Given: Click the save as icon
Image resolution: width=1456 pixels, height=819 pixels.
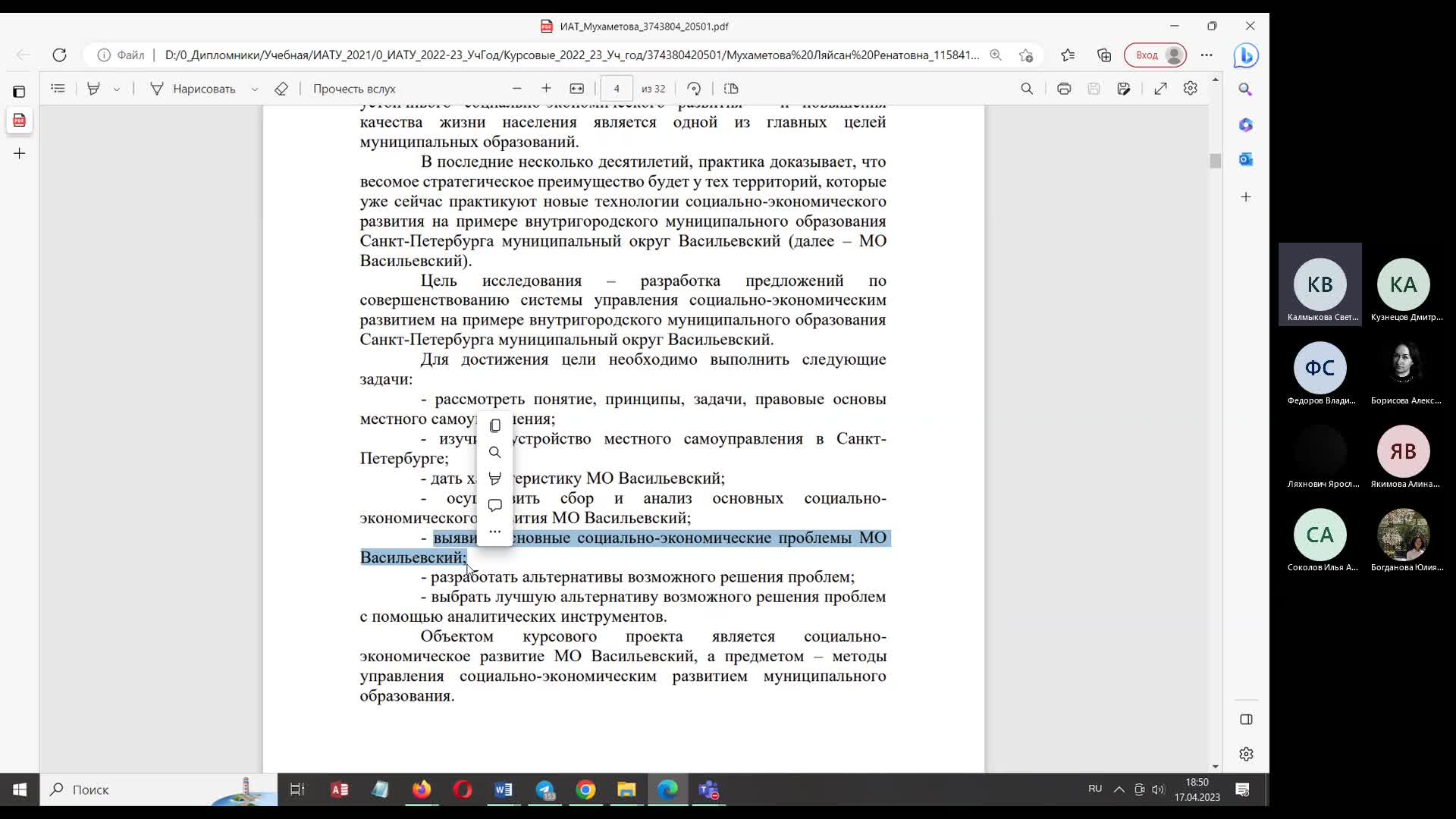Looking at the screenshot, I should (1124, 89).
